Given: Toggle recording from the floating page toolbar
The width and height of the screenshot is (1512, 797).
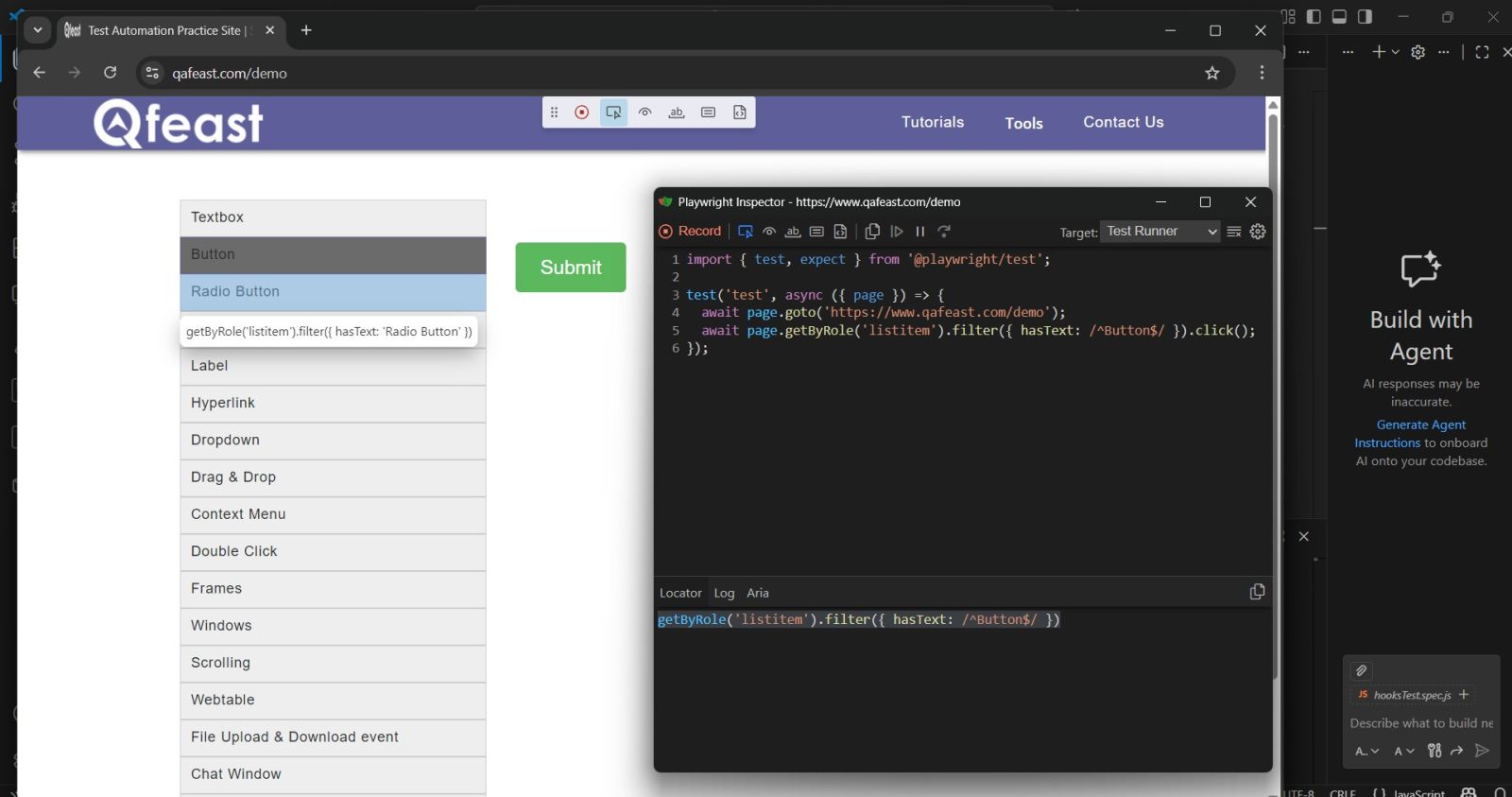Looking at the screenshot, I should coord(582,113).
